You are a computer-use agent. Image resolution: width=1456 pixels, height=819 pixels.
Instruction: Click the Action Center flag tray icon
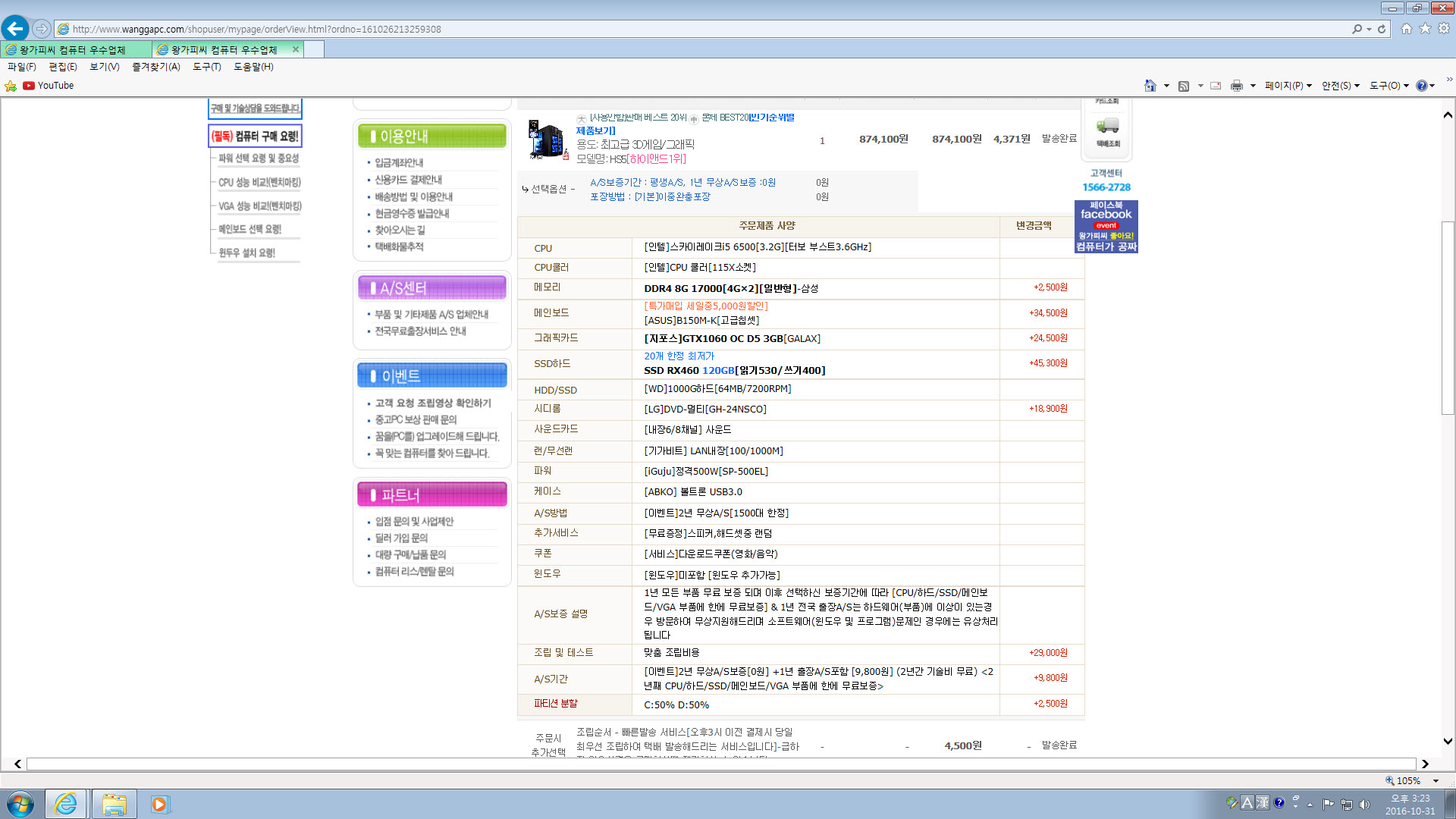(x=1328, y=804)
